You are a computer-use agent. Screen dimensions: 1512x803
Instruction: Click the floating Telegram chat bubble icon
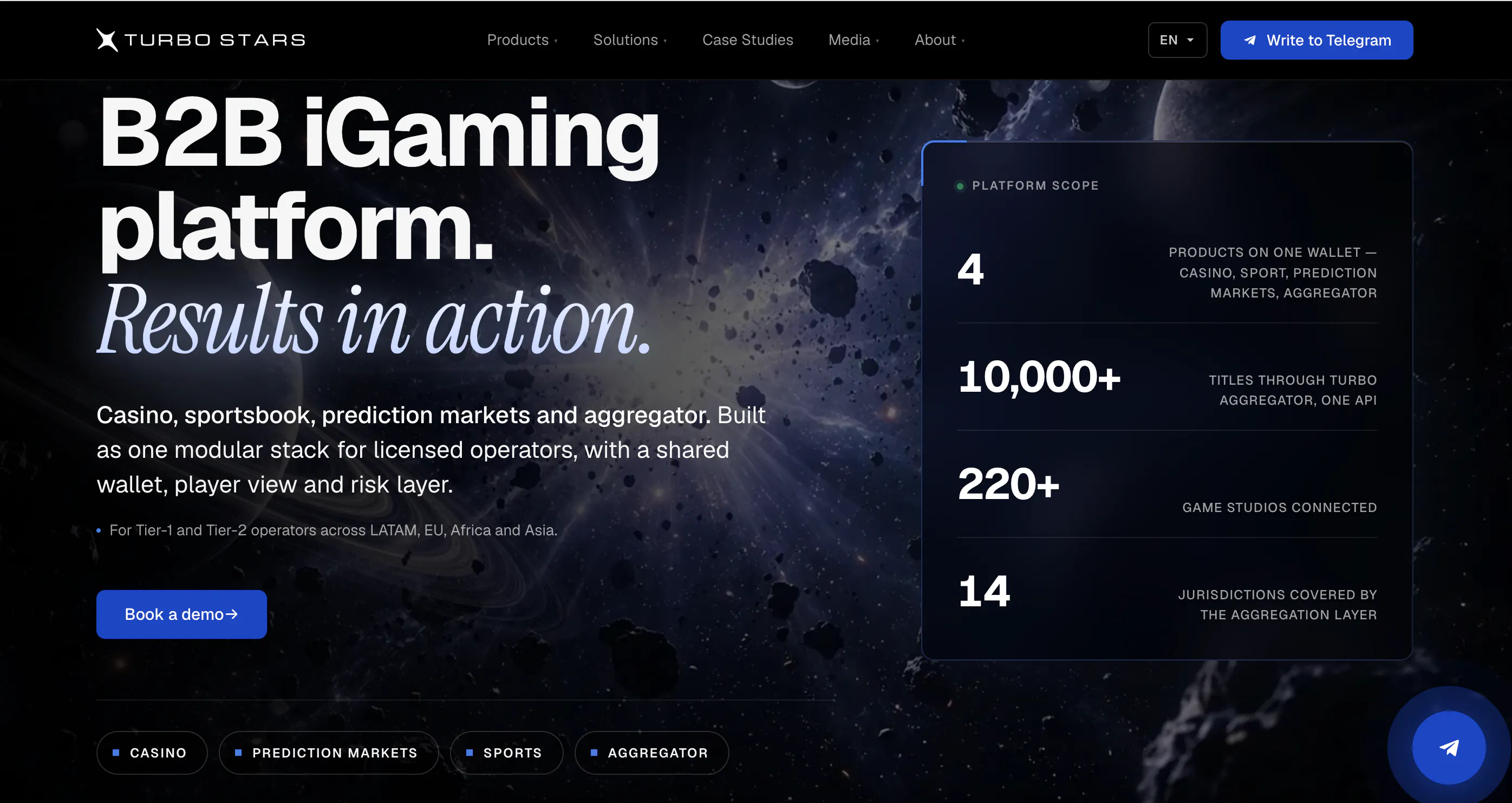tap(1449, 747)
